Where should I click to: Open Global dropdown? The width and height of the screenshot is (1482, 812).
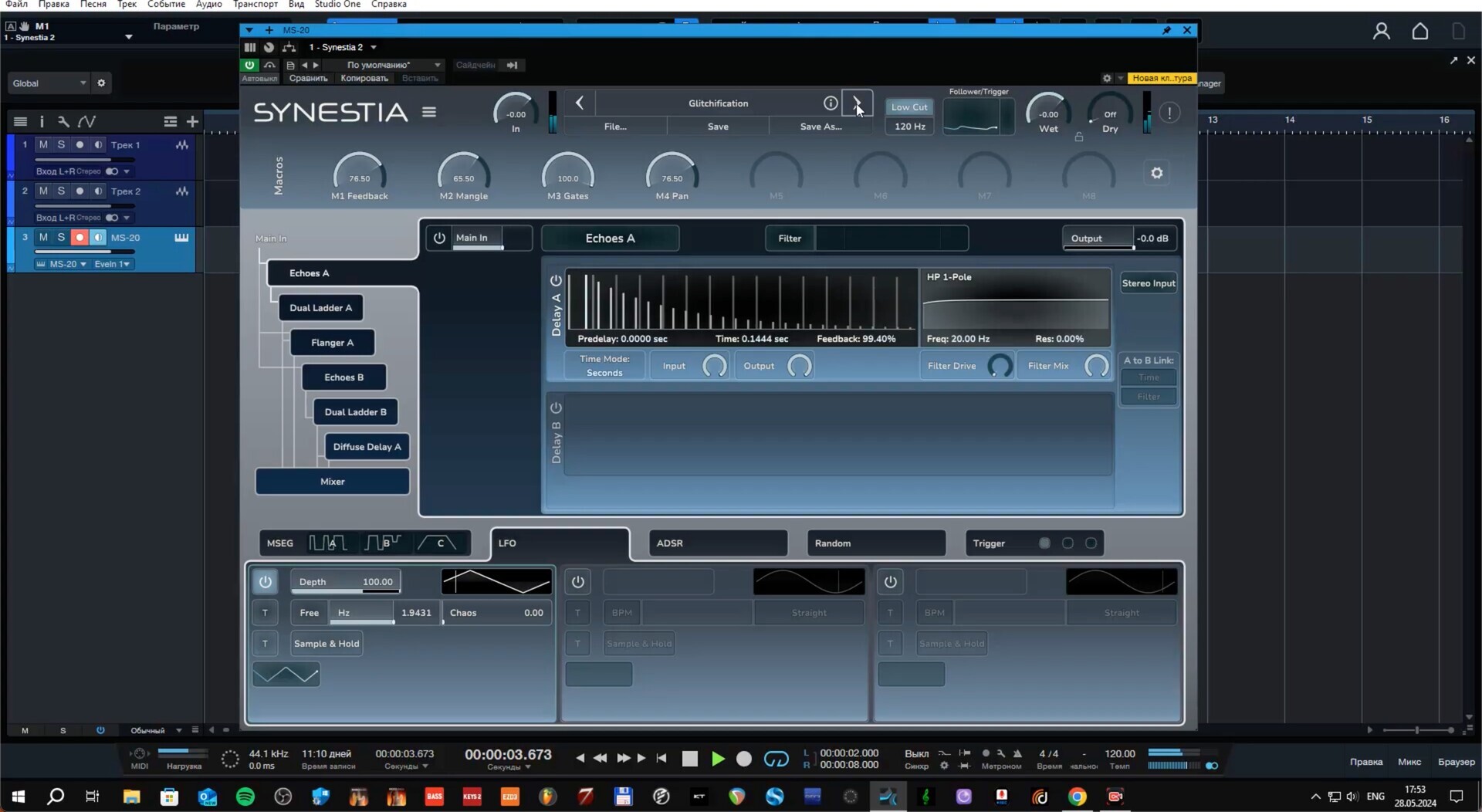tap(49, 83)
